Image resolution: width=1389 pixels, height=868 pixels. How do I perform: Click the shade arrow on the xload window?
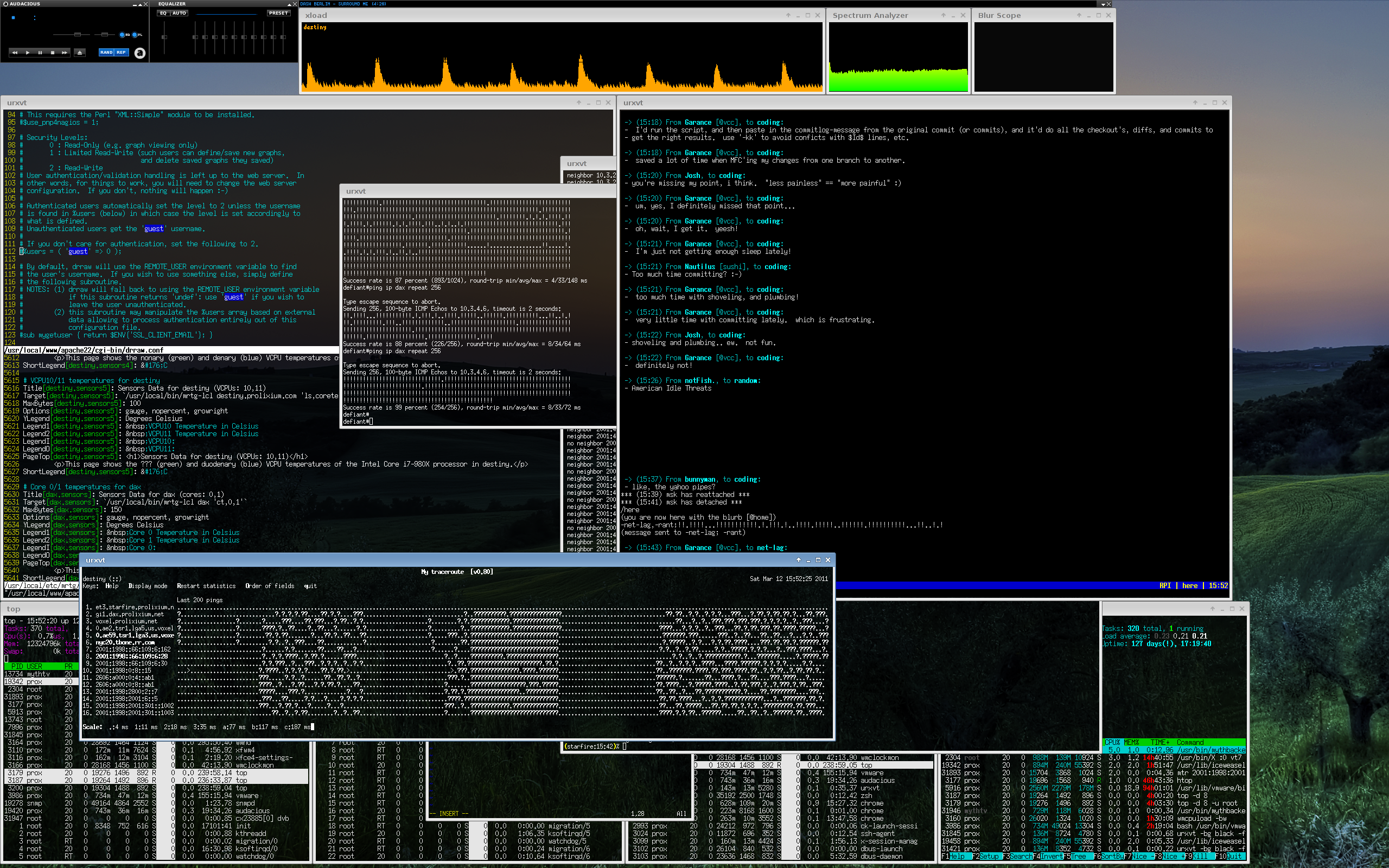pos(788,16)
